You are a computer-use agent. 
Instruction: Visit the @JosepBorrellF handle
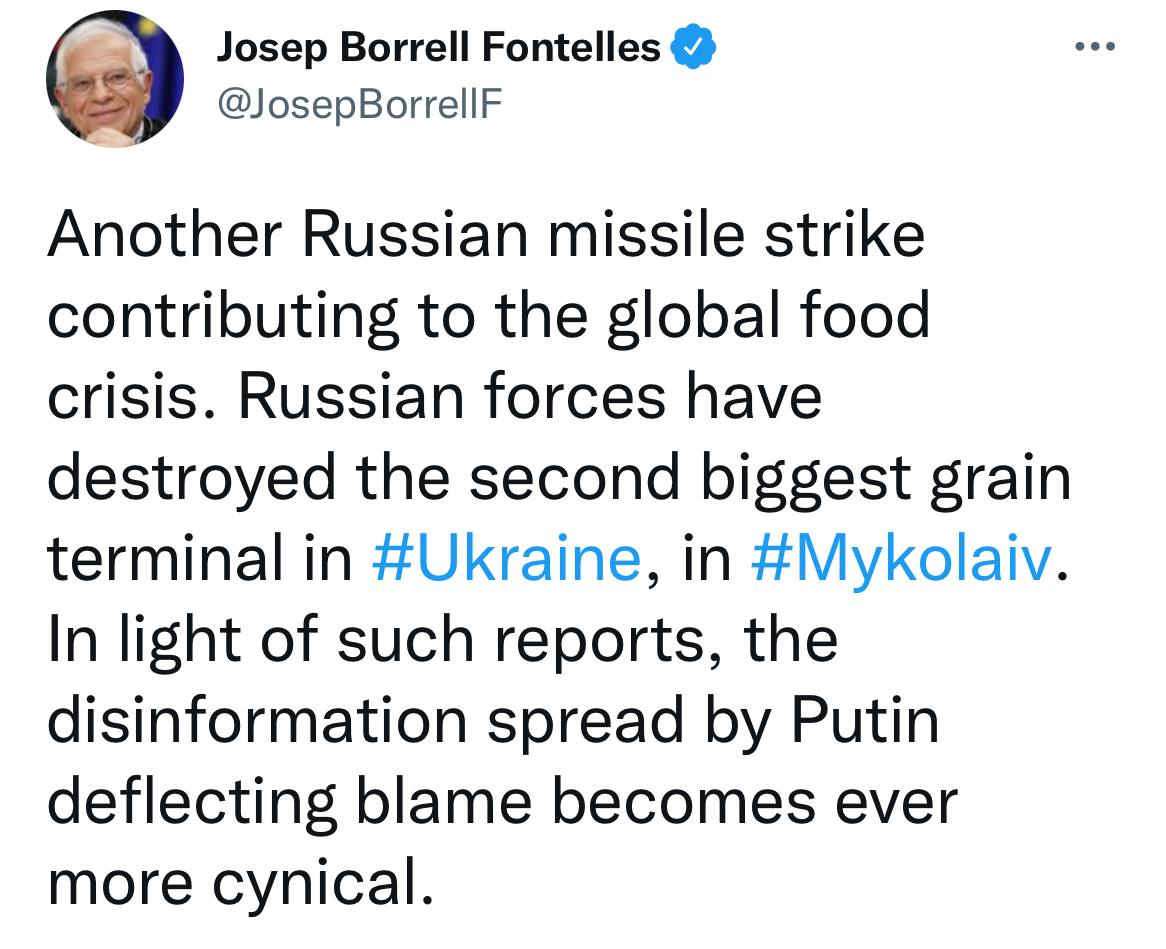(360, 104)
